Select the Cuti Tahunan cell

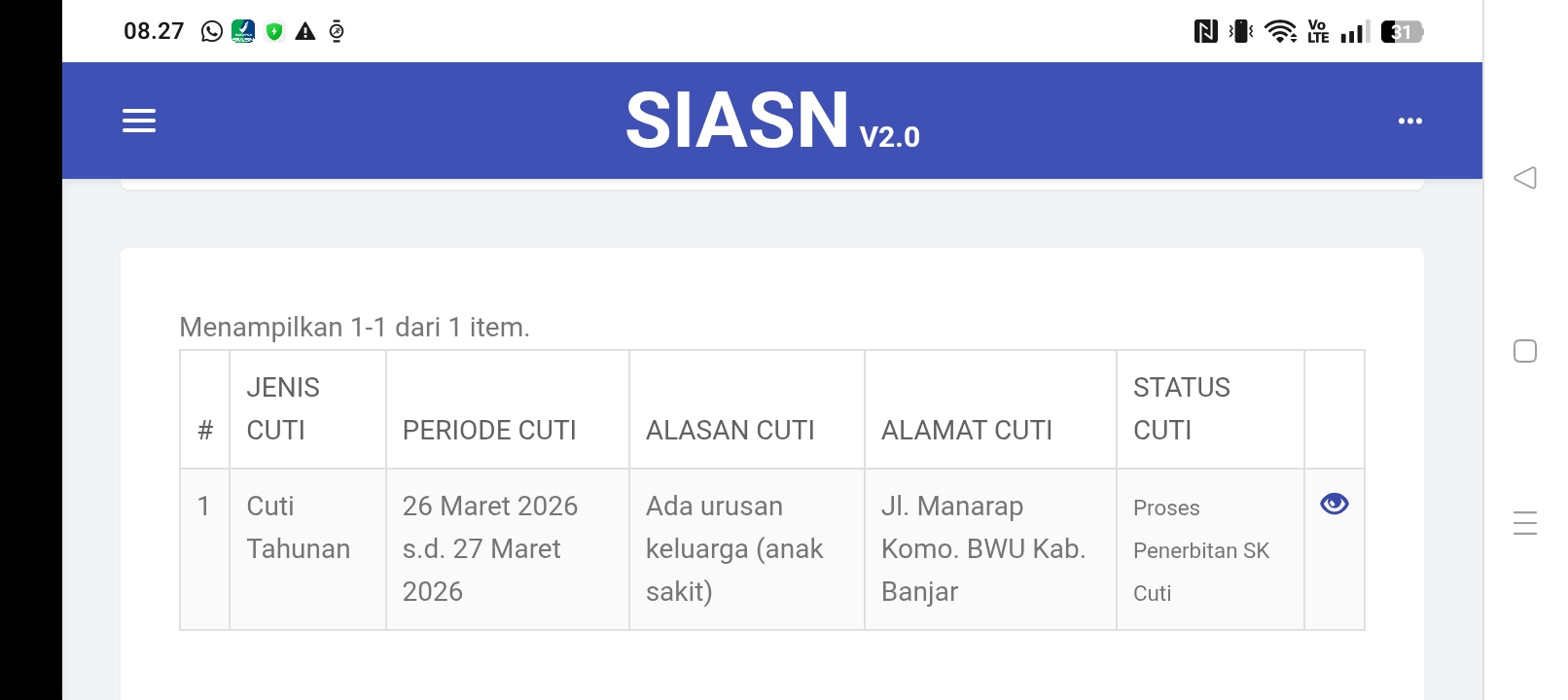click(298, 528)
